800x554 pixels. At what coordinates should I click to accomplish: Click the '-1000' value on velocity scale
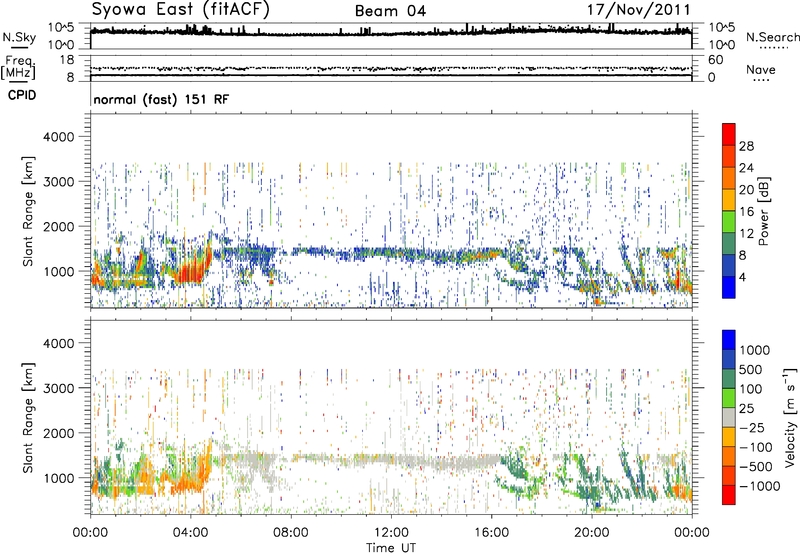[x=759, y=486]
